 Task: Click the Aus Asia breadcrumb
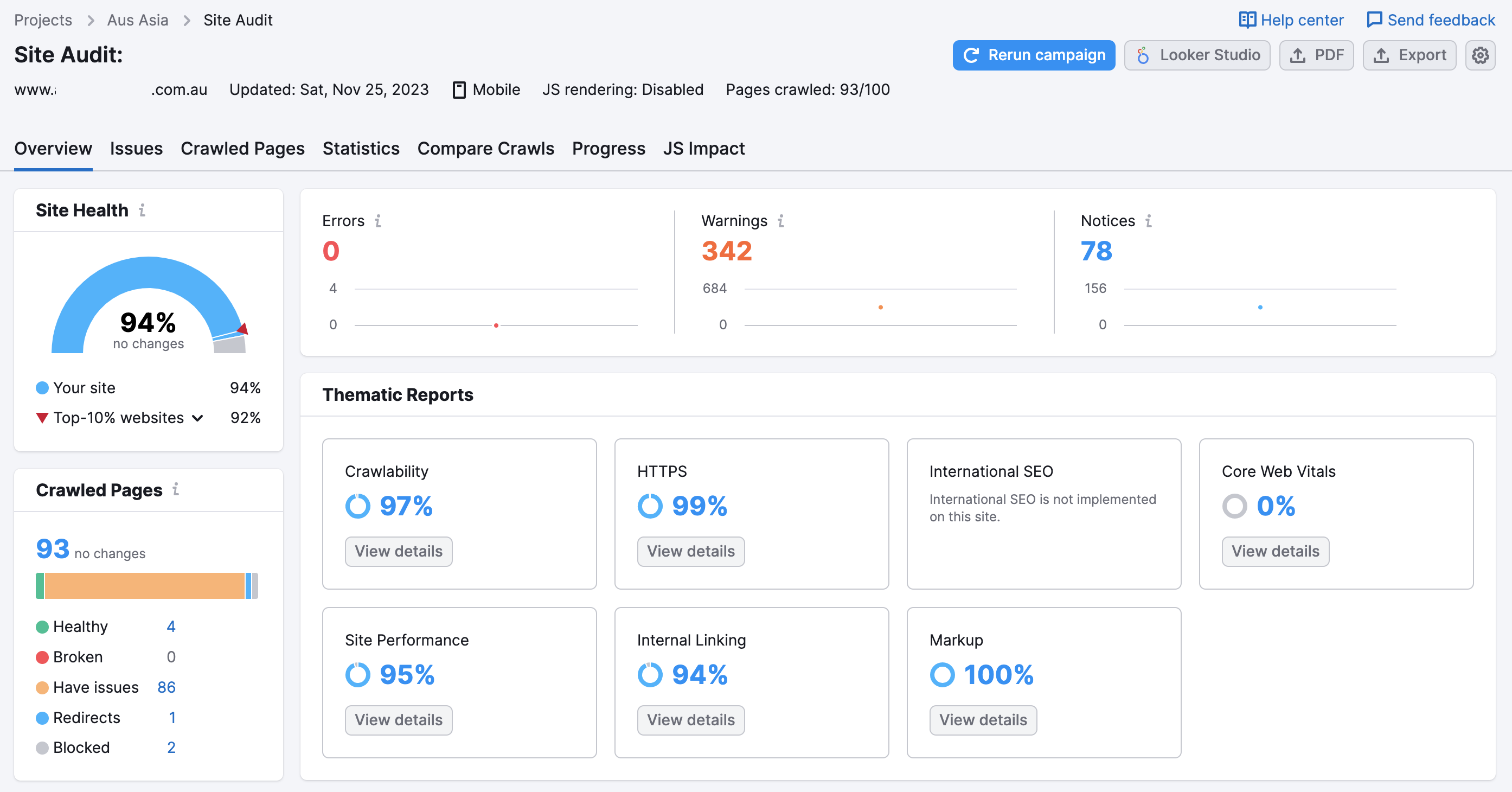[x=137, y=20]
